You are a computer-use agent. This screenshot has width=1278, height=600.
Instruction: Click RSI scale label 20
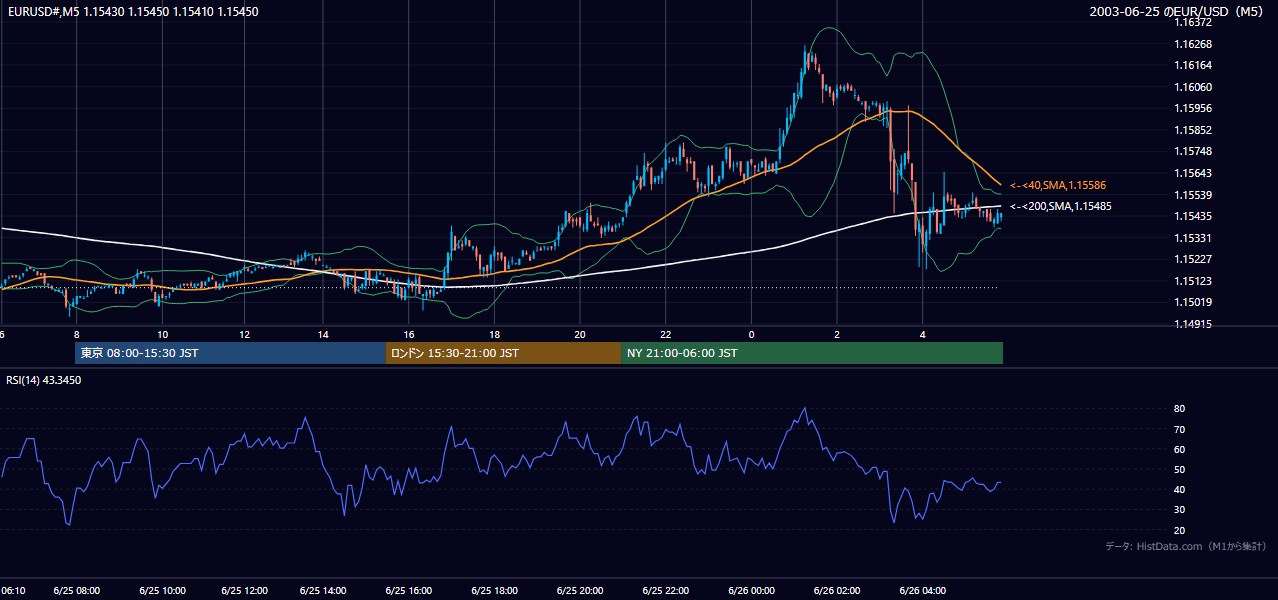tap(1180, 530)
